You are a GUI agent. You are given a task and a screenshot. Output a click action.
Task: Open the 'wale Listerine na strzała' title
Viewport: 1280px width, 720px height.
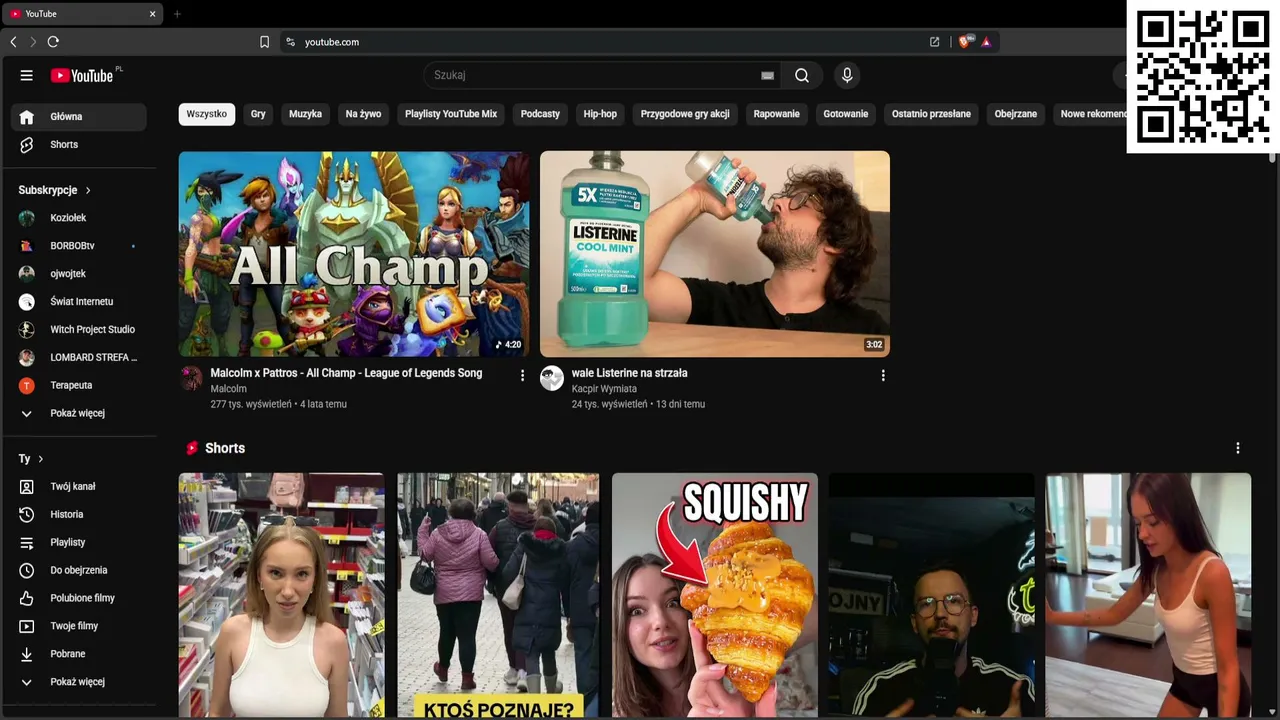[x=629, y=373]
